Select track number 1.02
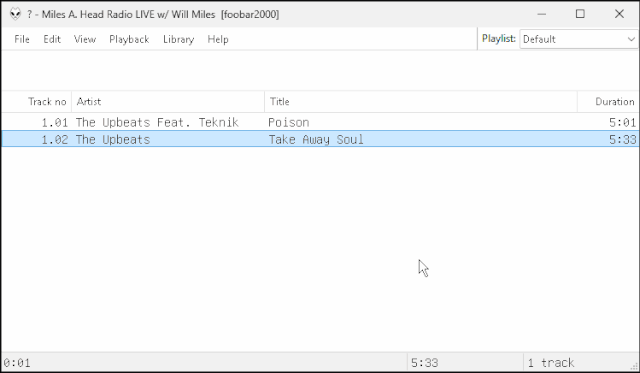 pos(55,140)
